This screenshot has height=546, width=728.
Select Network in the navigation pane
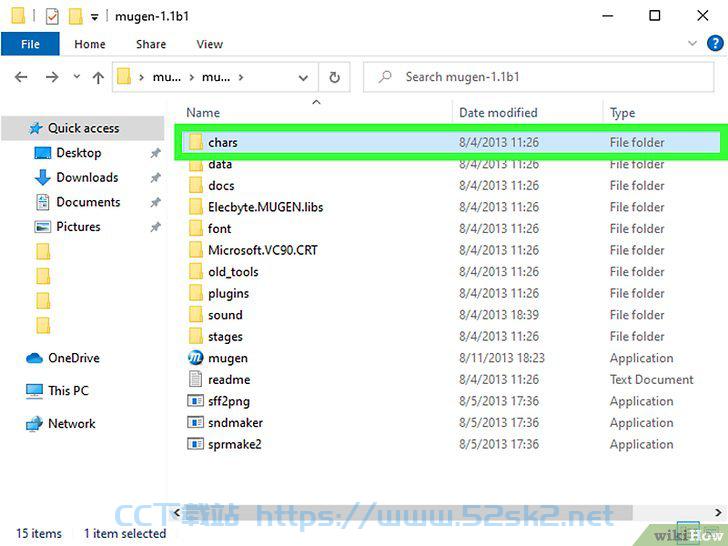pyautogui.click(x=72, y=423)
